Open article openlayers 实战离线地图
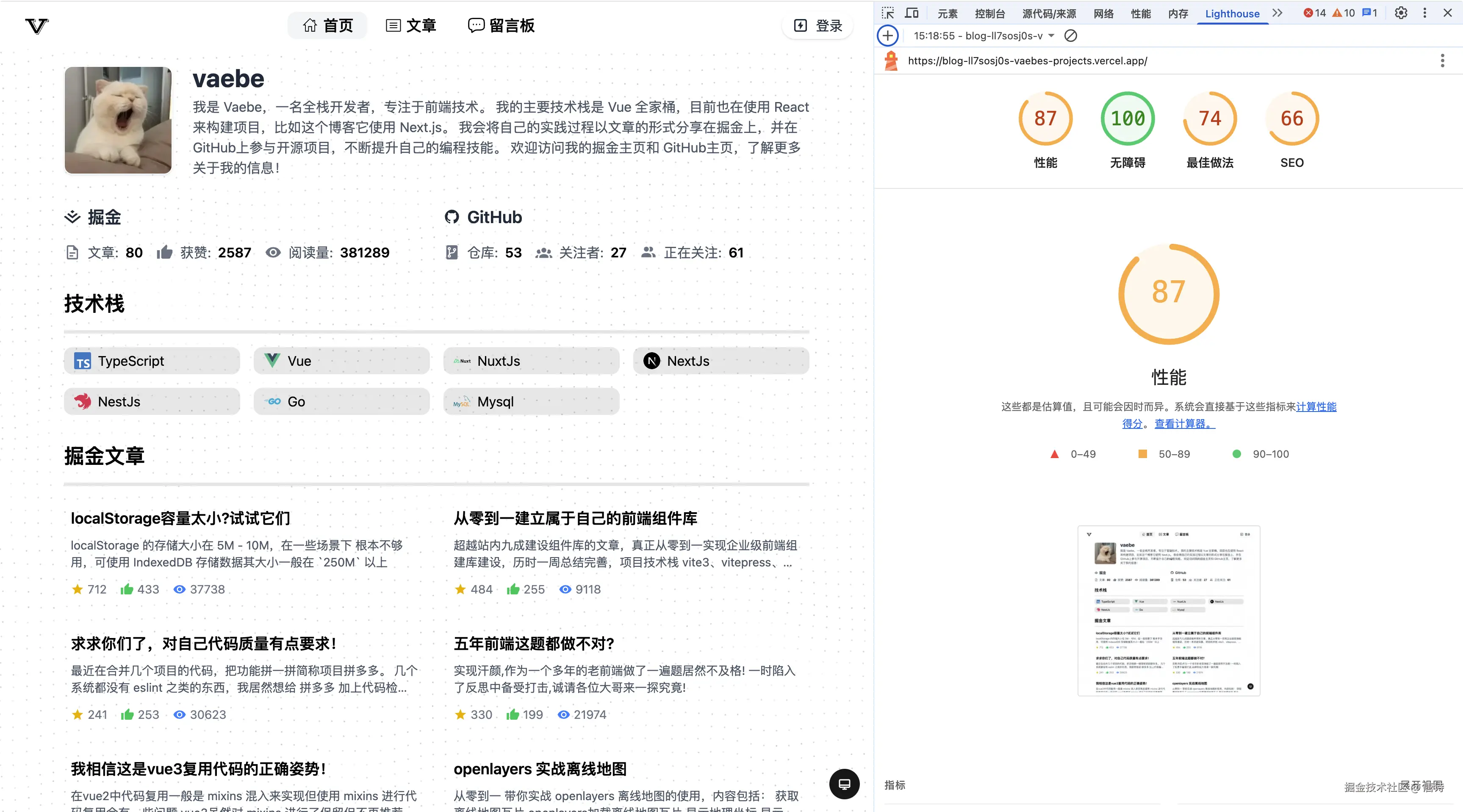The height and width of the screenshot is (812, 1463). pyautogui.click(x=540, y=769)
